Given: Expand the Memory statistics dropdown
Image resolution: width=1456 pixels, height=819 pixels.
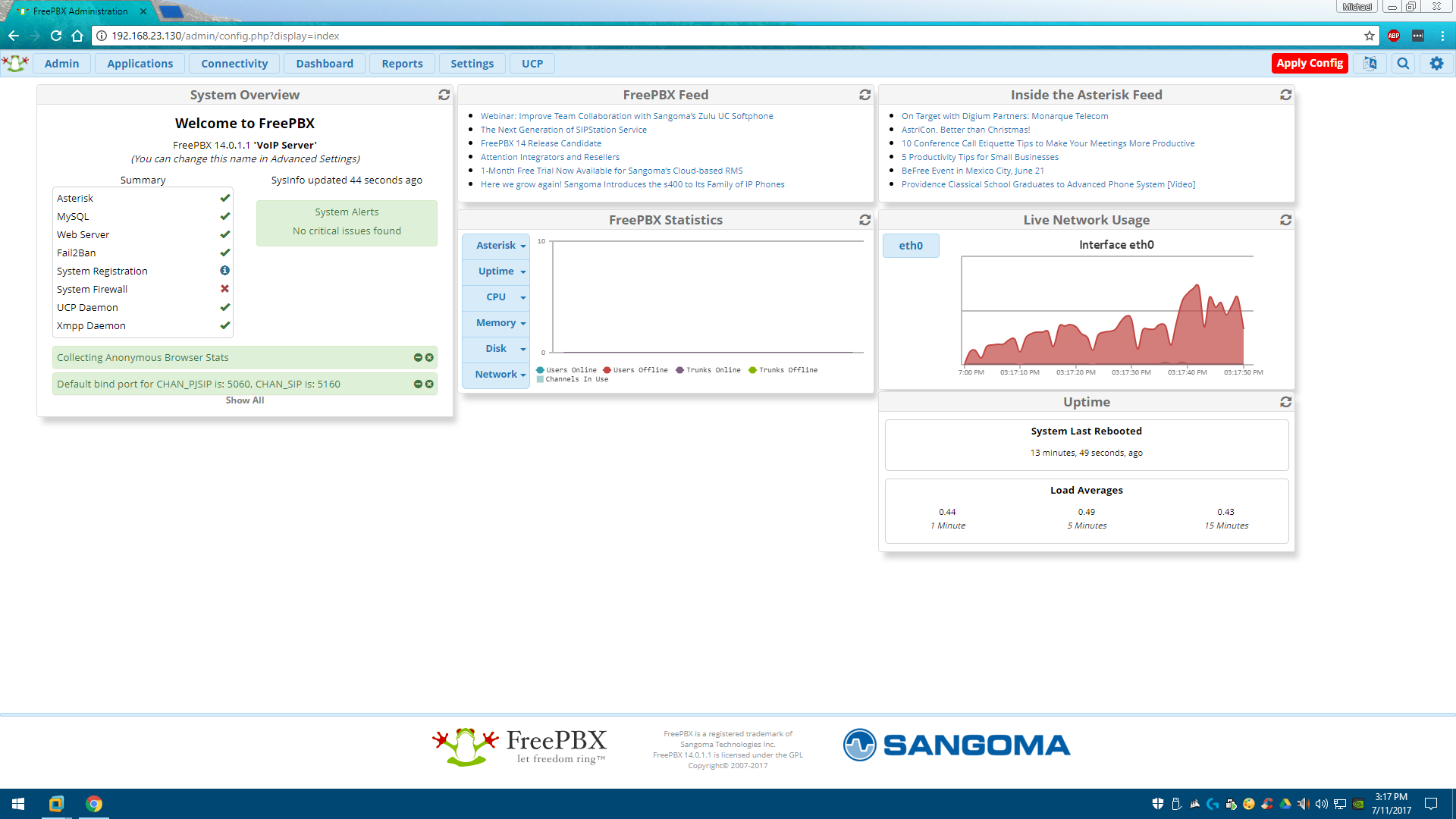Looking at the screenshot, I should (x=496, y=323).
